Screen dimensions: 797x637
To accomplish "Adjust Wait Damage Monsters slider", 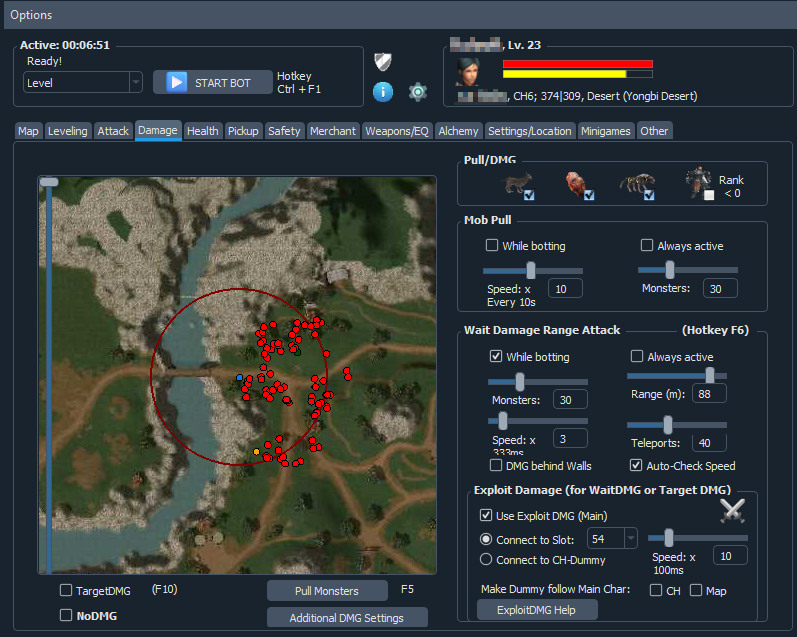I will click(519, 381).
